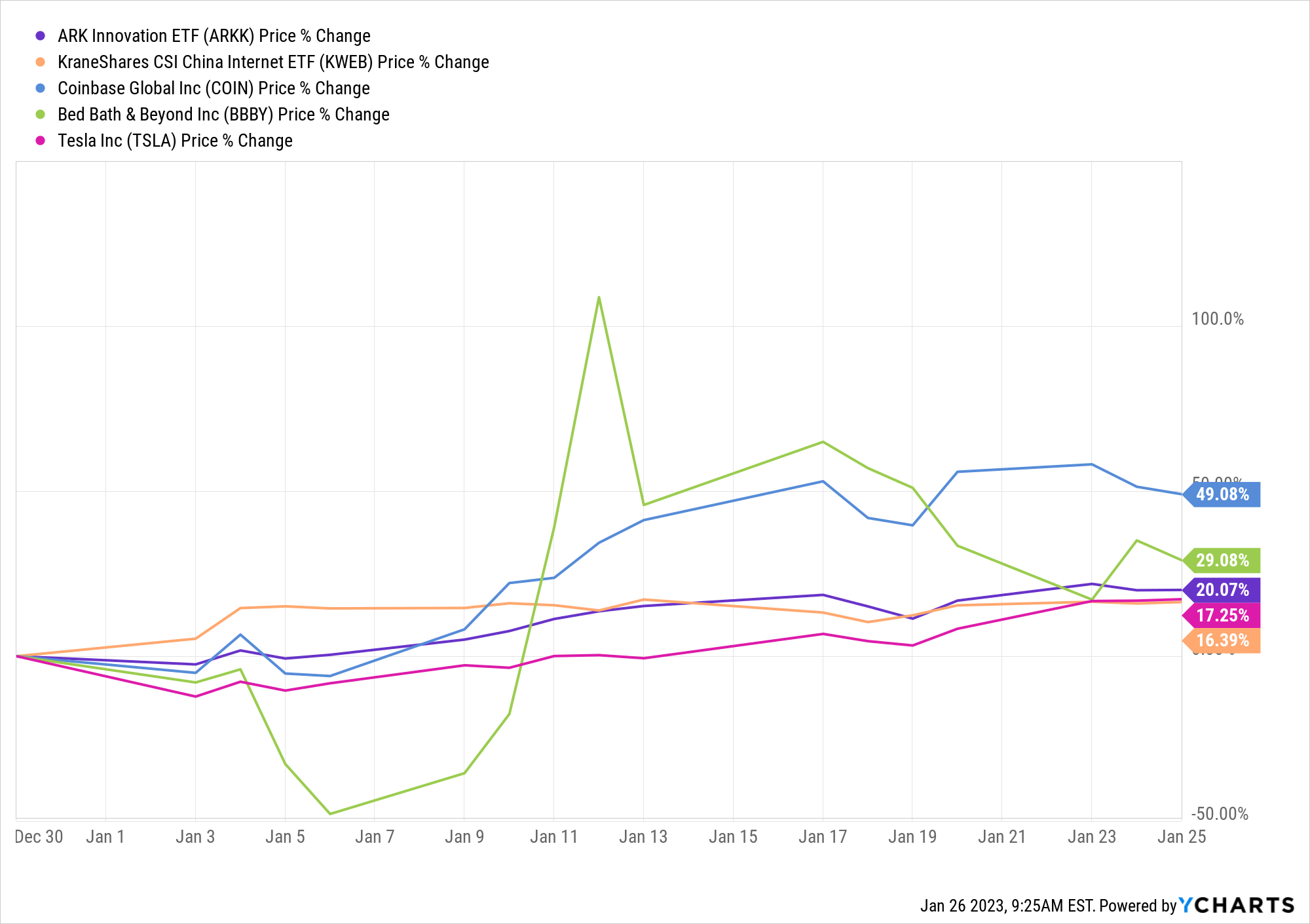Click the Jan 13 x-axis label

[643, 837]
